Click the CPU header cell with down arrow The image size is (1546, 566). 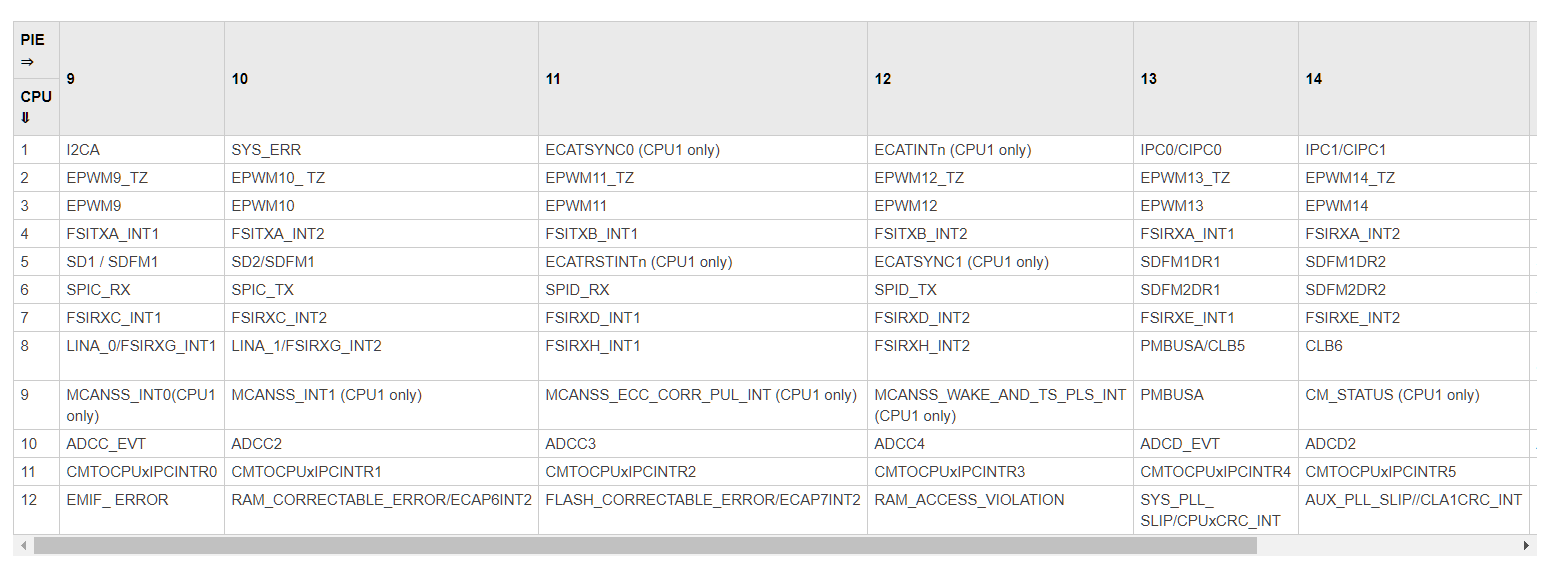pos(36,107)
